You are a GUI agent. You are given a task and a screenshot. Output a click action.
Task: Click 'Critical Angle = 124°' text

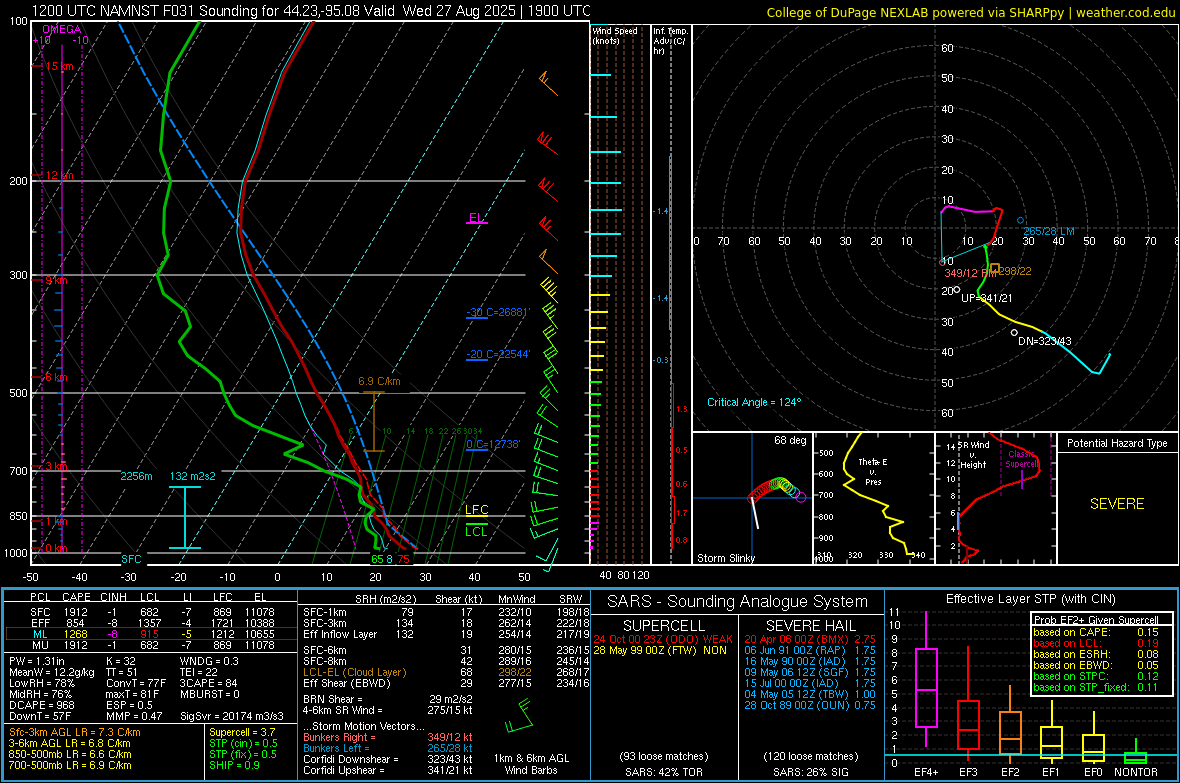click(x=754, y=402)
